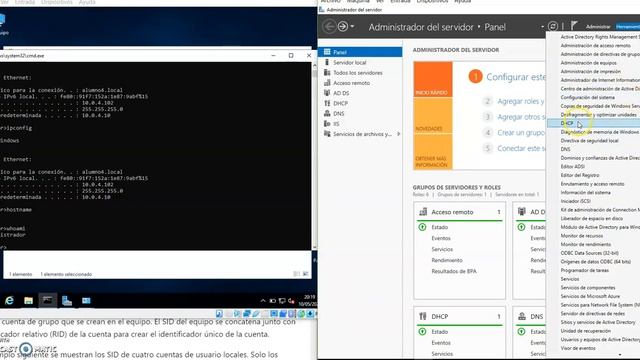The width and height of the screenshot is (640, 360).
Task: Click the Todos los servidores sidebar icon
Action: pyautogui.click(x=327, y=72)
